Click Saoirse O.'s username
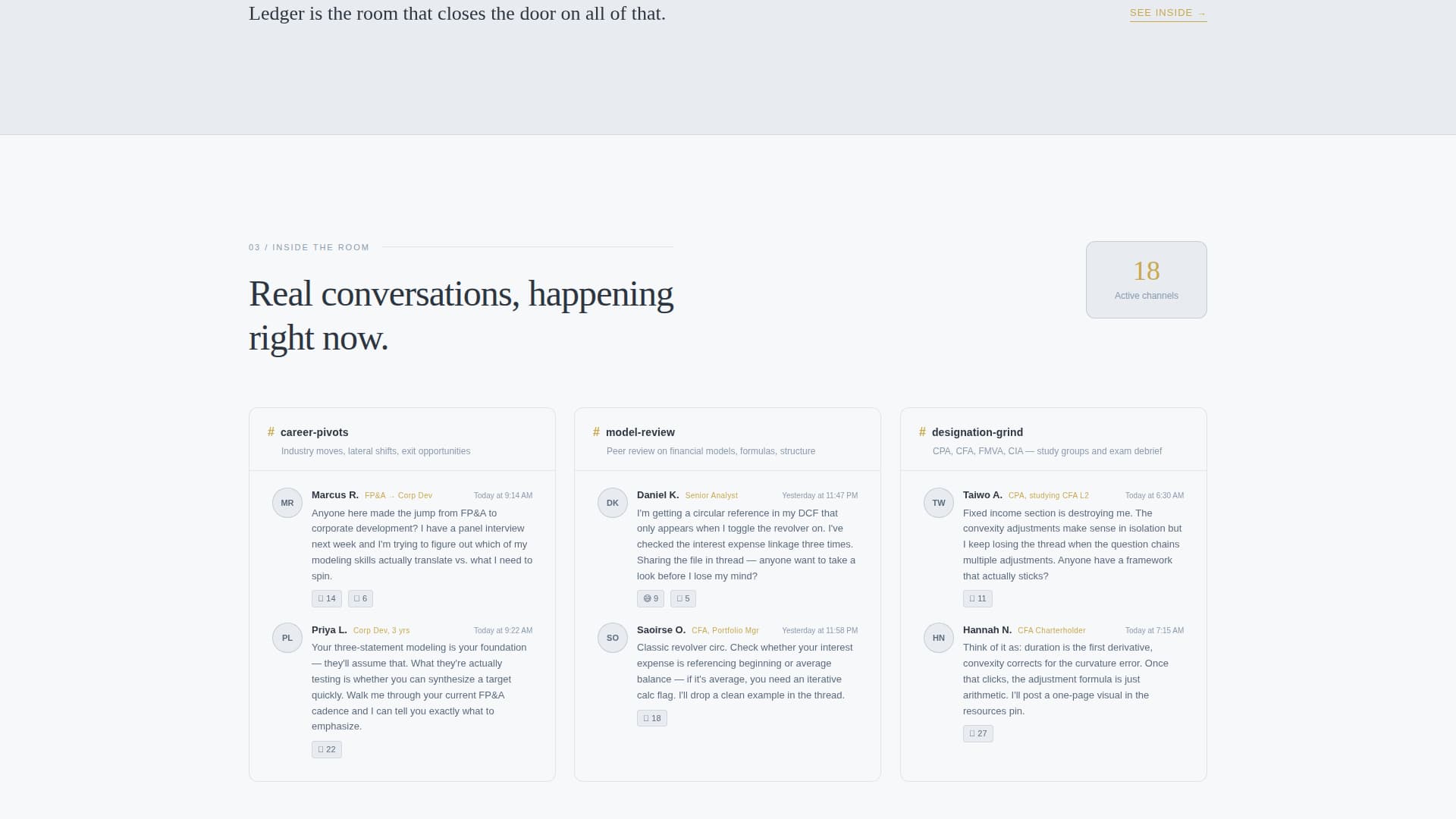 (x=660, y=629)
